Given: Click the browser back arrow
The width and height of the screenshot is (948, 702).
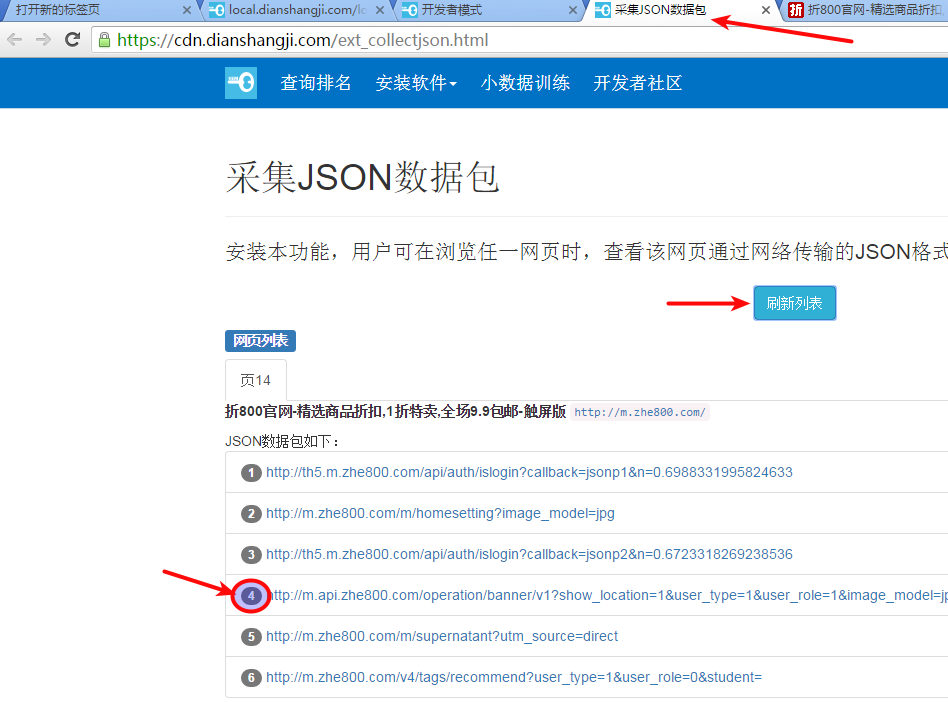Looking at the screenshot, I should [x=15, y=40].
